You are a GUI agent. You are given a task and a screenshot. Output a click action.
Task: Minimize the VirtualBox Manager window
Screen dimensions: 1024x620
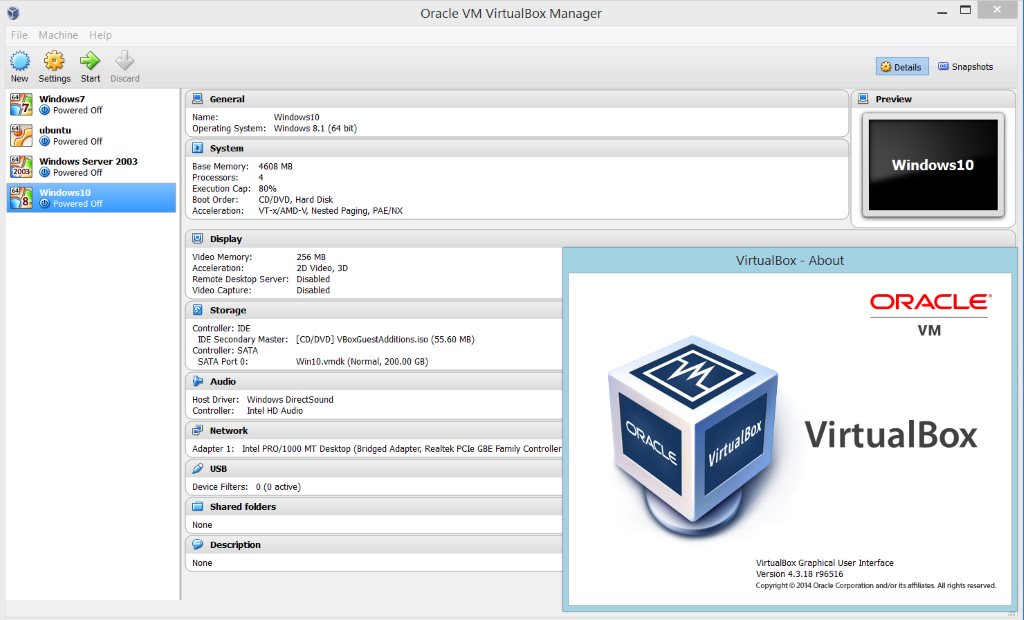942,11
